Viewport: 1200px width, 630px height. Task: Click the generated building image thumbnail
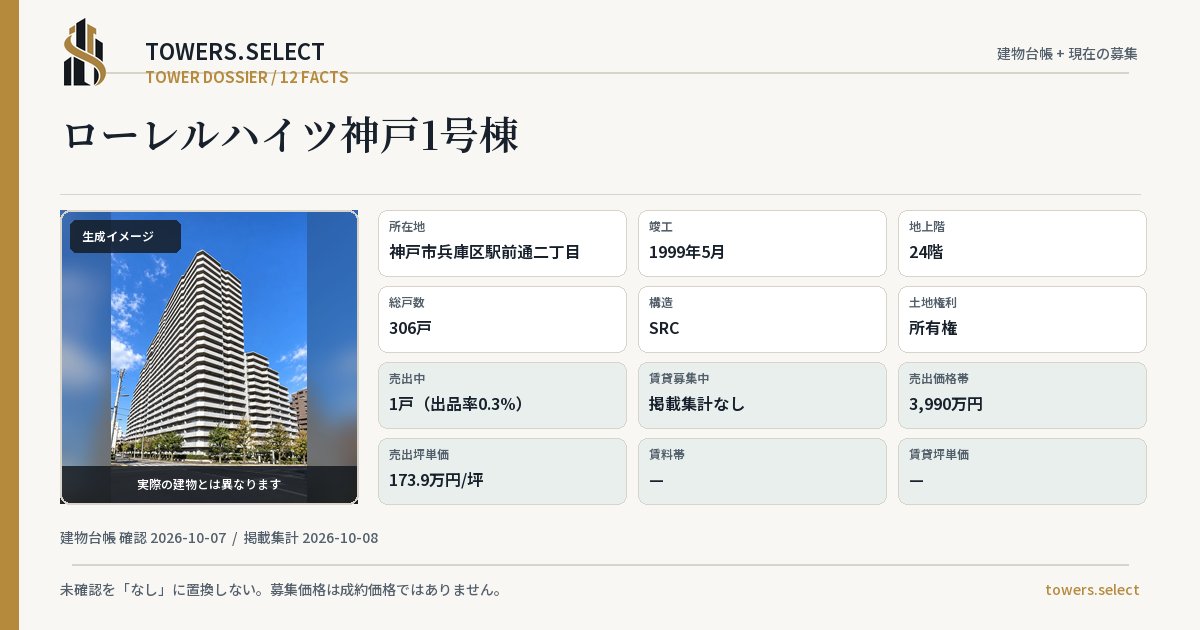(x=209, y=357)
